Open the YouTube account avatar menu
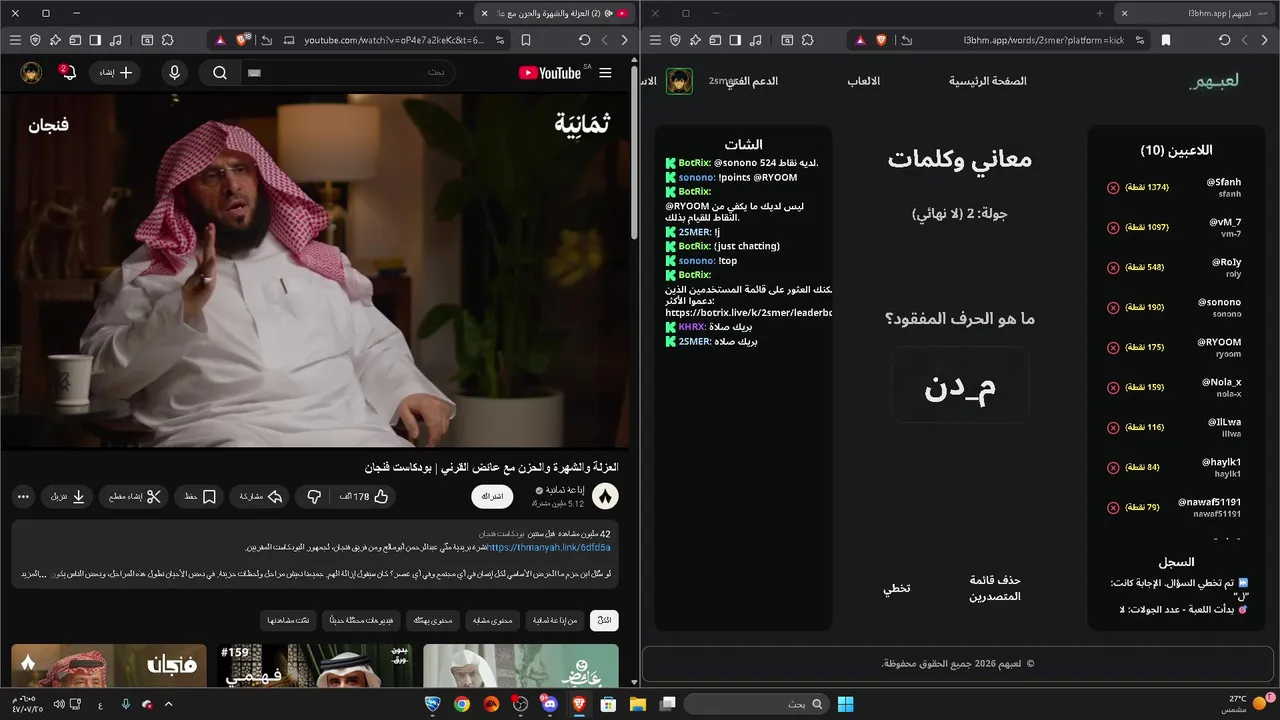 pyautogui.click(x=31, y=72)
